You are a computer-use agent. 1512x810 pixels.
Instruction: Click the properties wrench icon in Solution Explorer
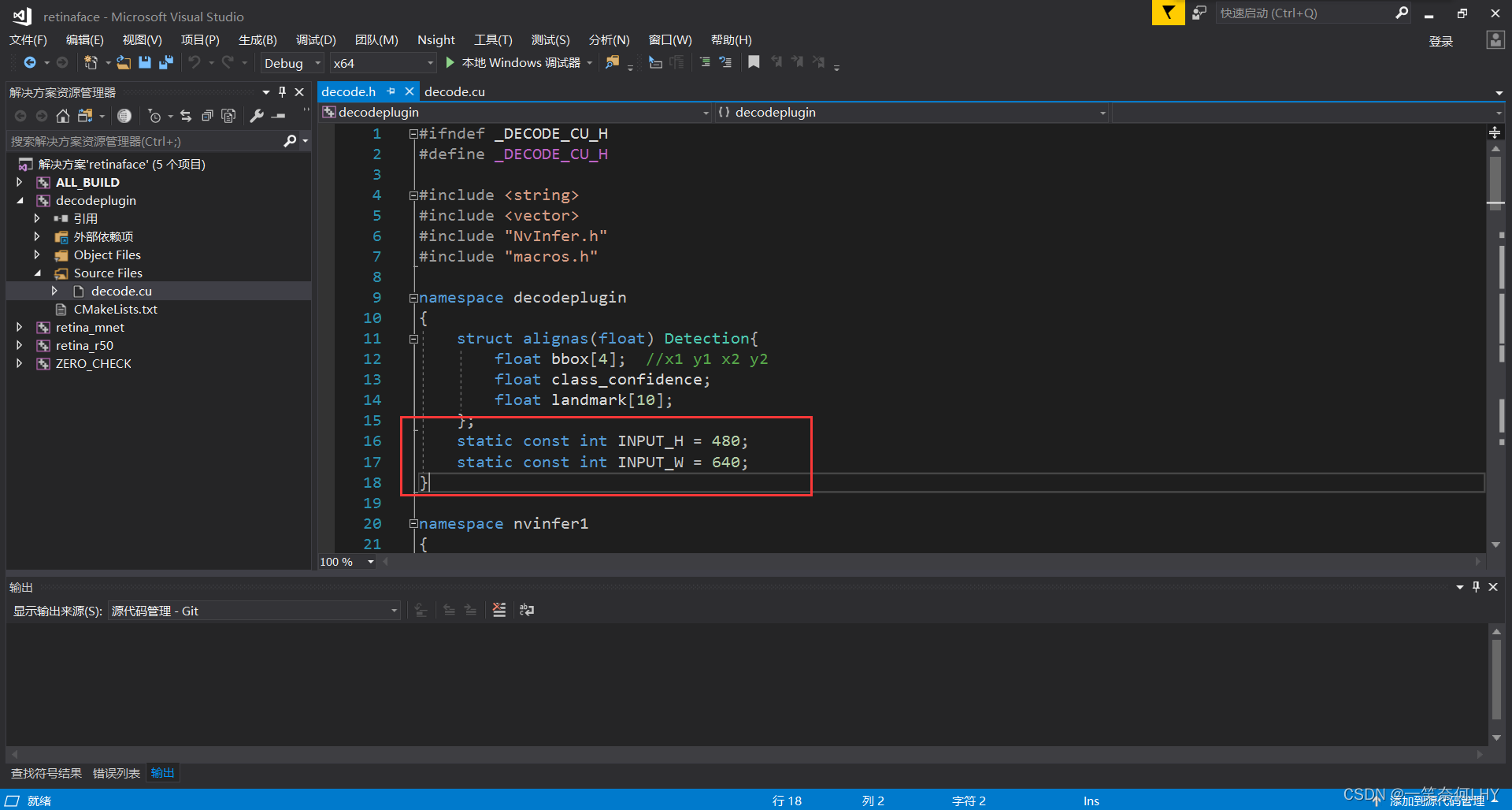pos(257,116)
